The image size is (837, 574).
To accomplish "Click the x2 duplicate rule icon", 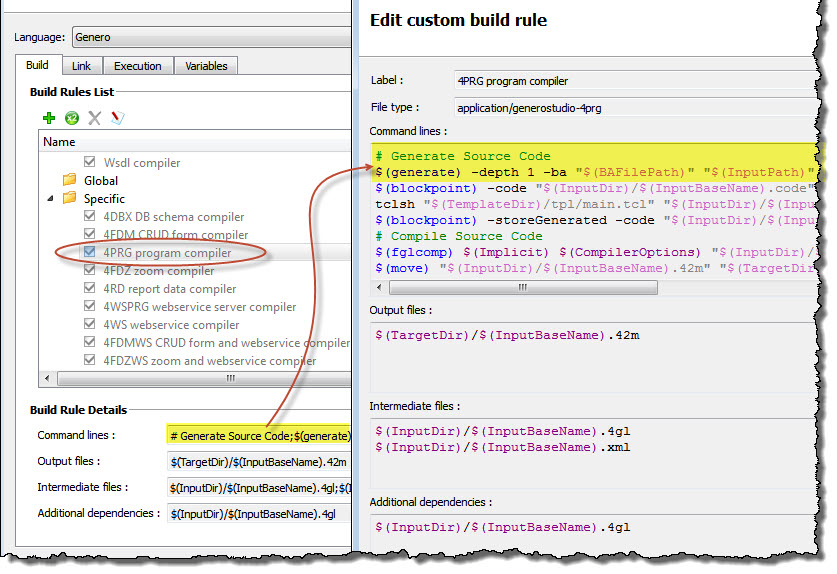I will [72, 118].
